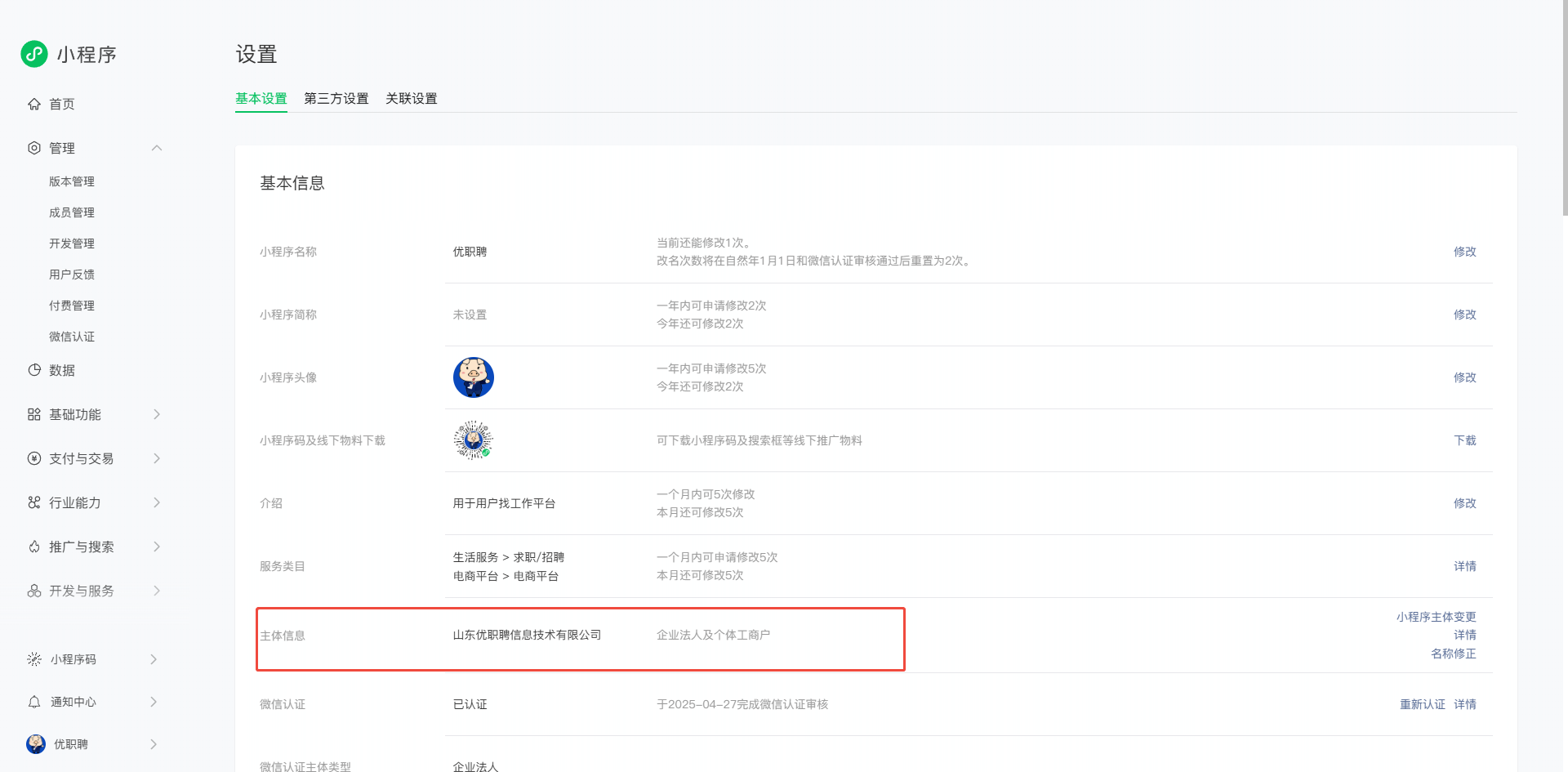Click the category text 电商平台 > 电商平台
The height and width of the screenshot is (772, 1568).
click(506, 576)
